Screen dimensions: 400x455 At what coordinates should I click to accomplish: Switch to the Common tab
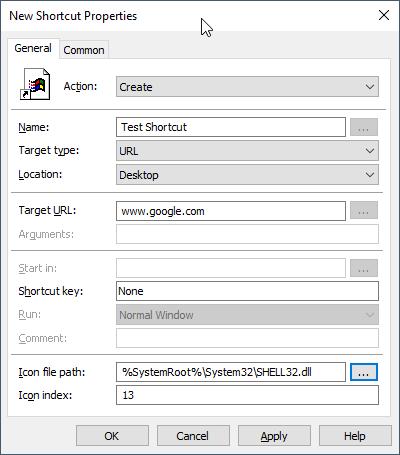coord(84,50)
